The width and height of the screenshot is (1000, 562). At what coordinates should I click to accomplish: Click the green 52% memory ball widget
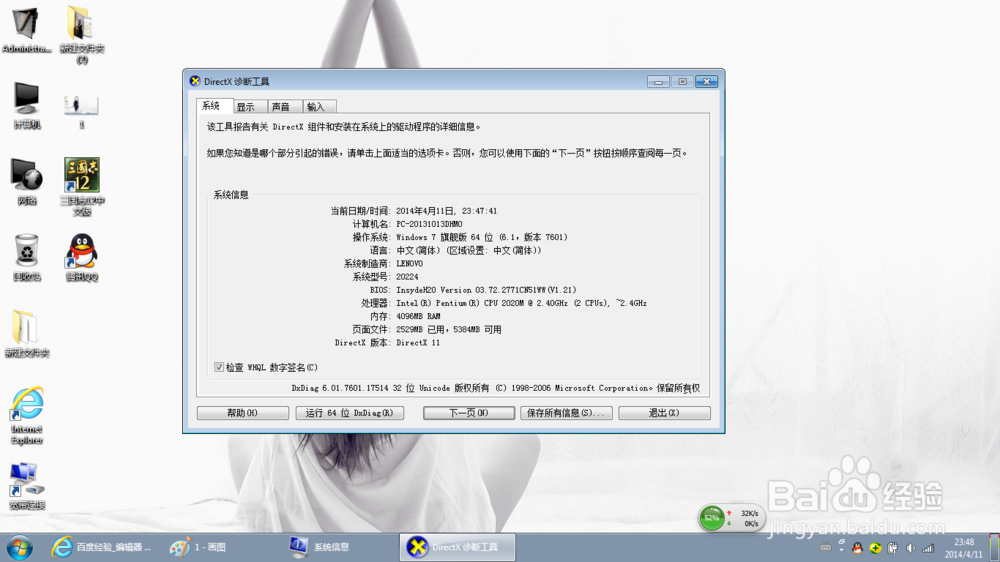coord(712,518)
